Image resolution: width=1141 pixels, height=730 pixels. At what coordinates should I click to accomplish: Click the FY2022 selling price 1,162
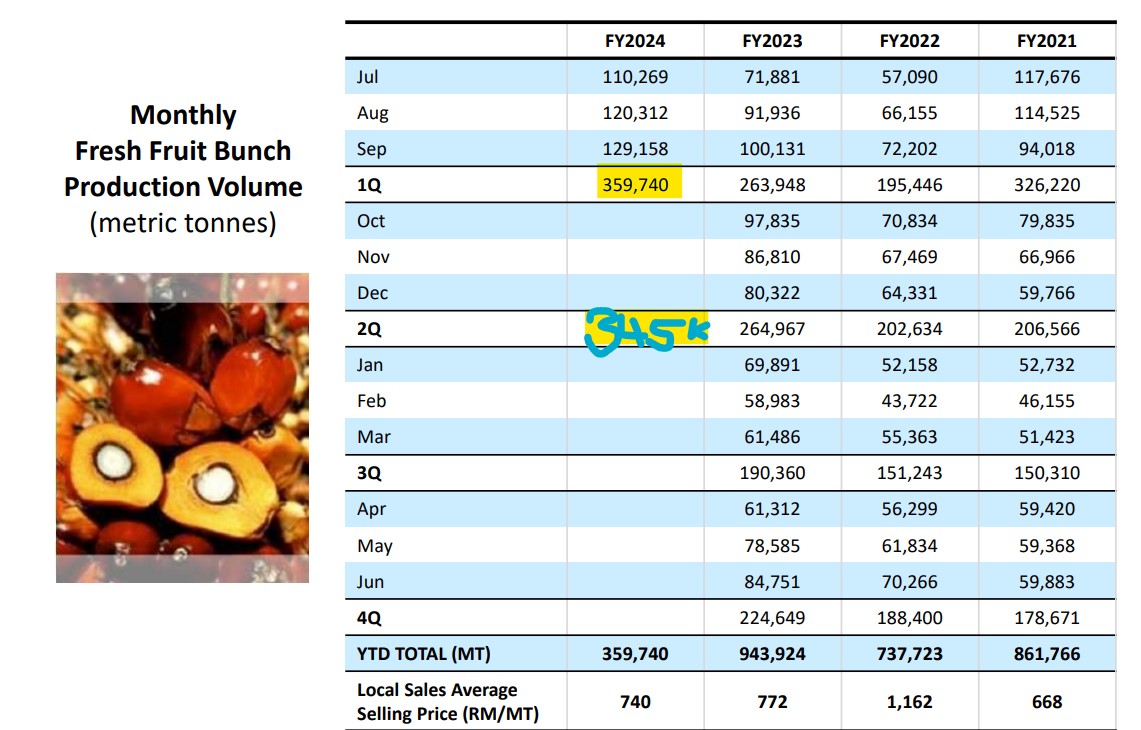pyautogui.click(x=910, y=702)
